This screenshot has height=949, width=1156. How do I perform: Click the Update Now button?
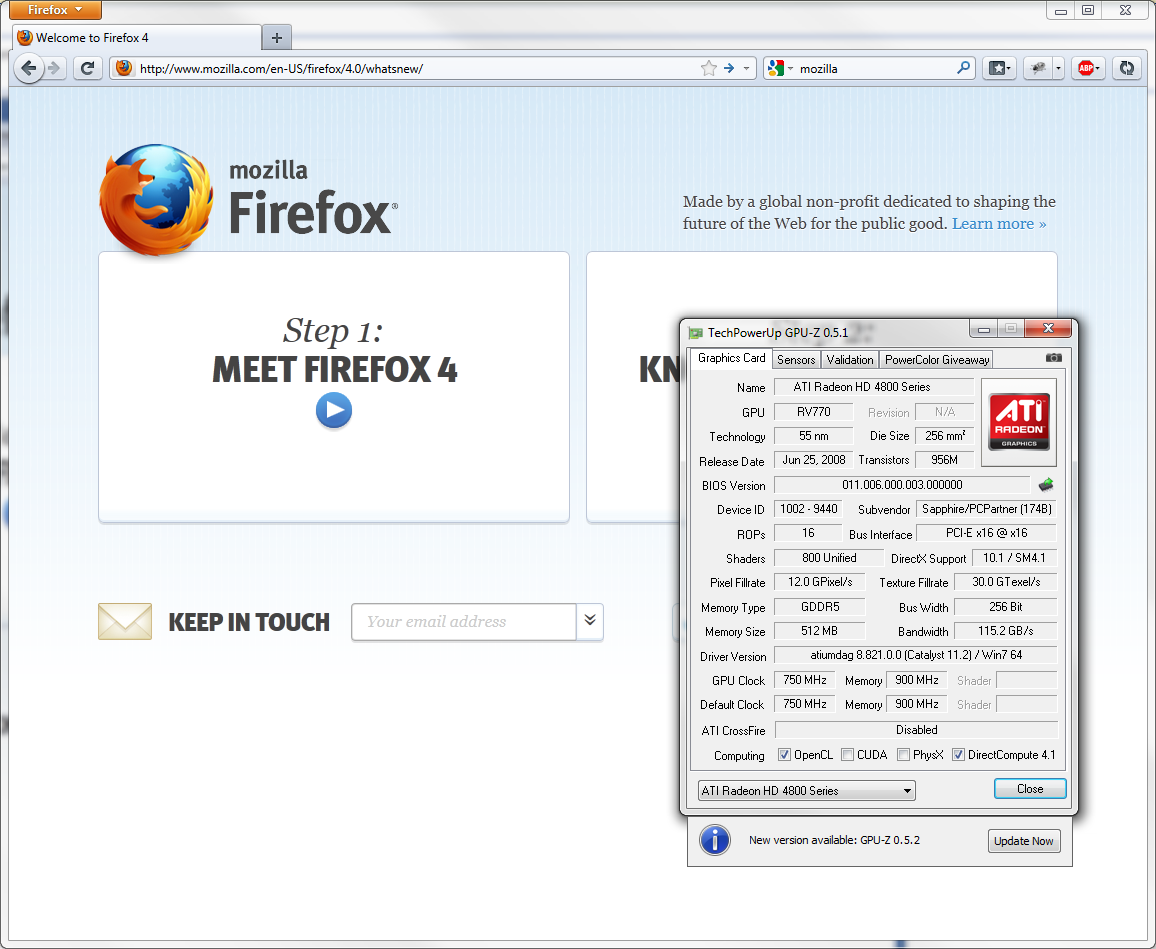(x=1023, y=841)
